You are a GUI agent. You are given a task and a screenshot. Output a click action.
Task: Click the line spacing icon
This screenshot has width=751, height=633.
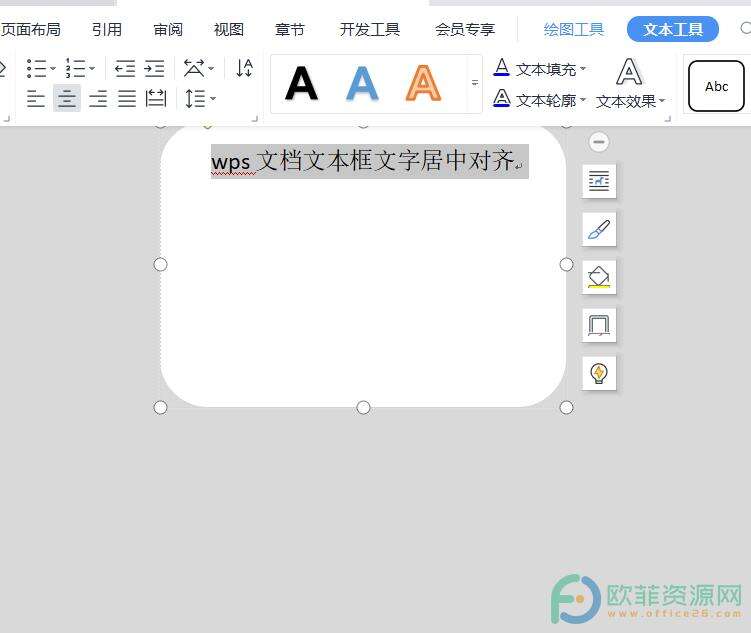[195, 99]
